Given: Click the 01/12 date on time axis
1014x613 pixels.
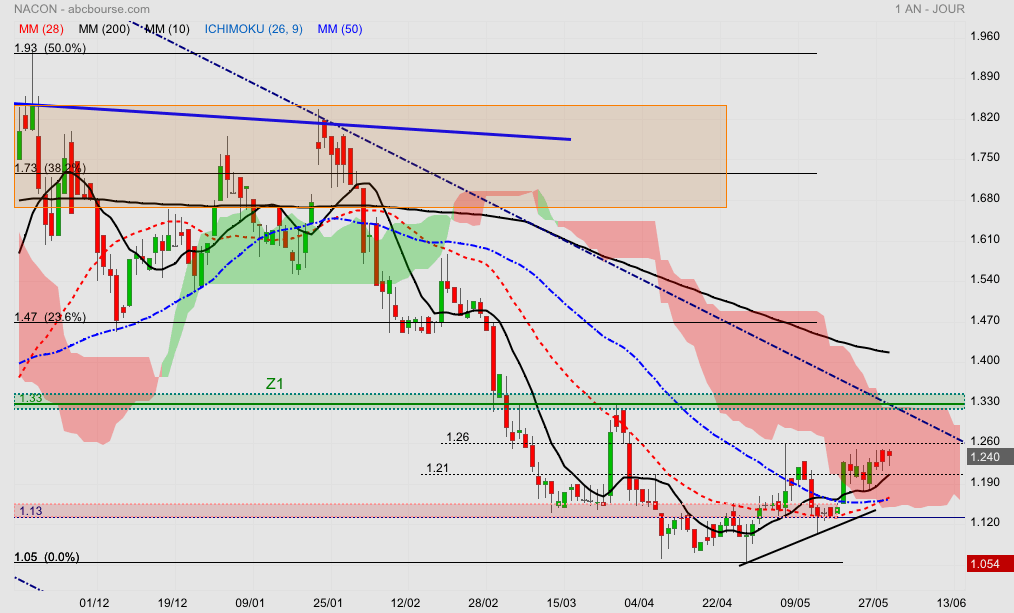Looking at the screenshot, I should click(94, 603).
